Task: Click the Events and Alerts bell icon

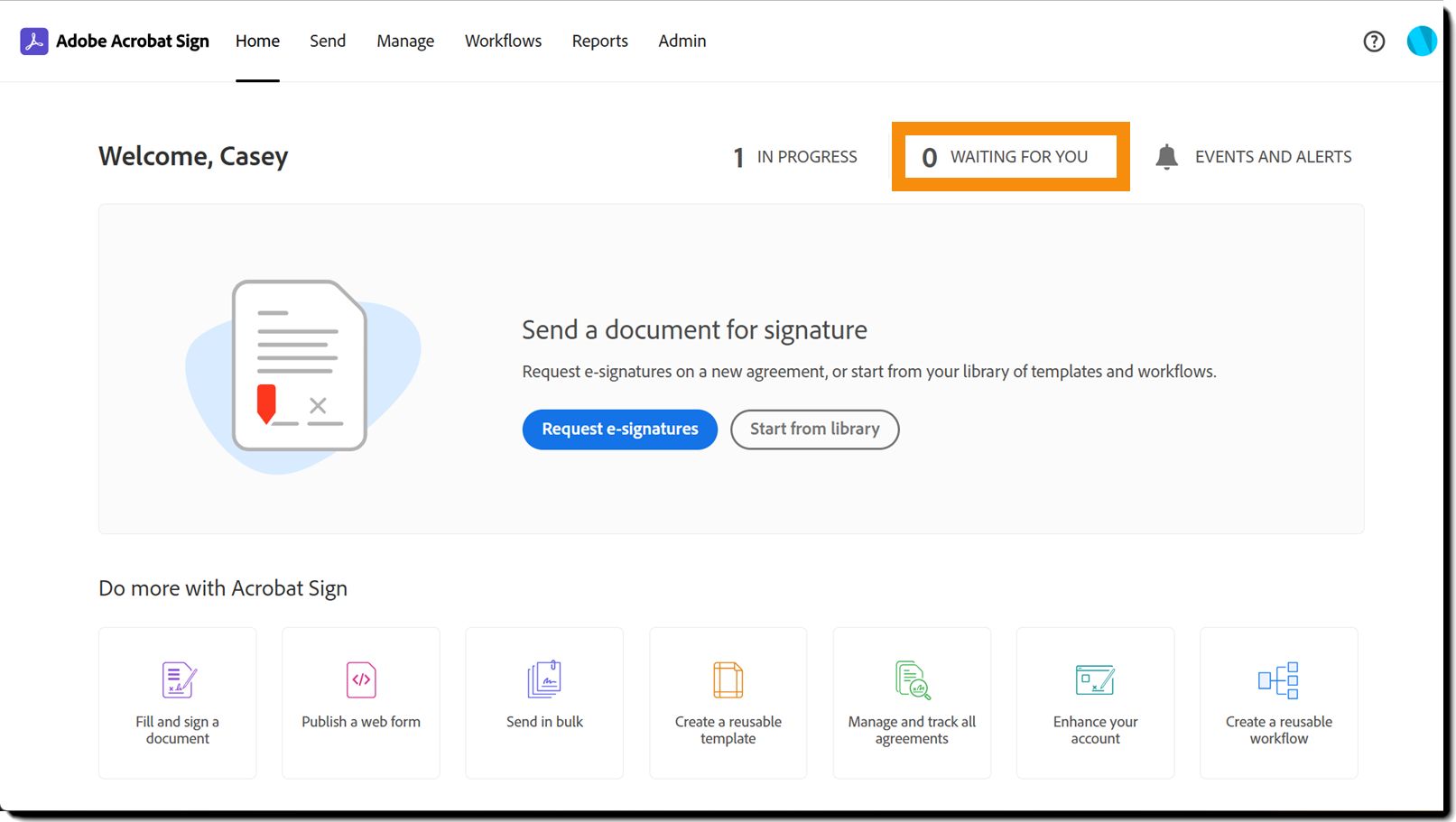Action: 1166,157
